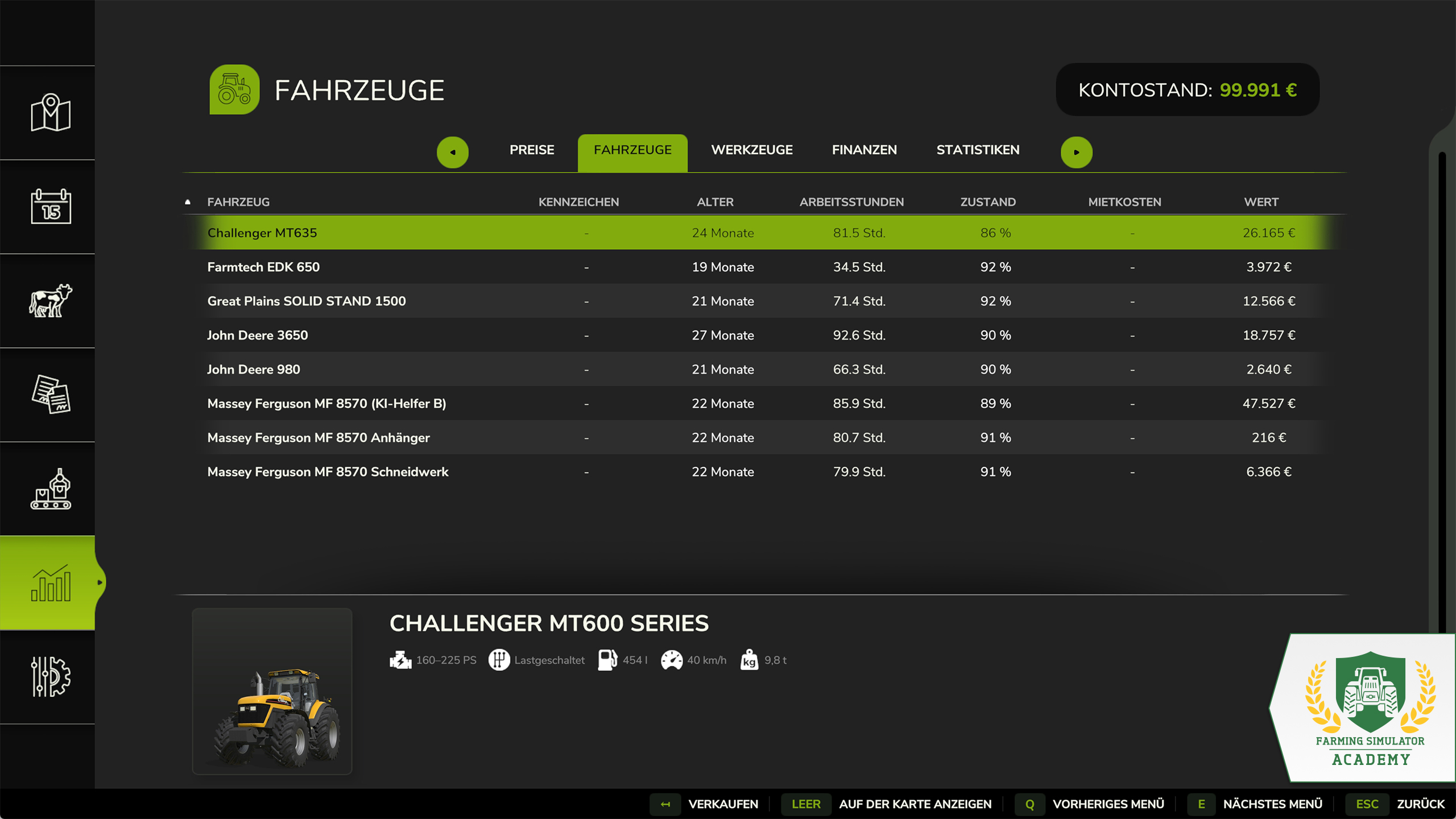The height and width of the screenshot is (819, 1456).
Task: Open the contracts documents icon
Action: tap(51, 394)
